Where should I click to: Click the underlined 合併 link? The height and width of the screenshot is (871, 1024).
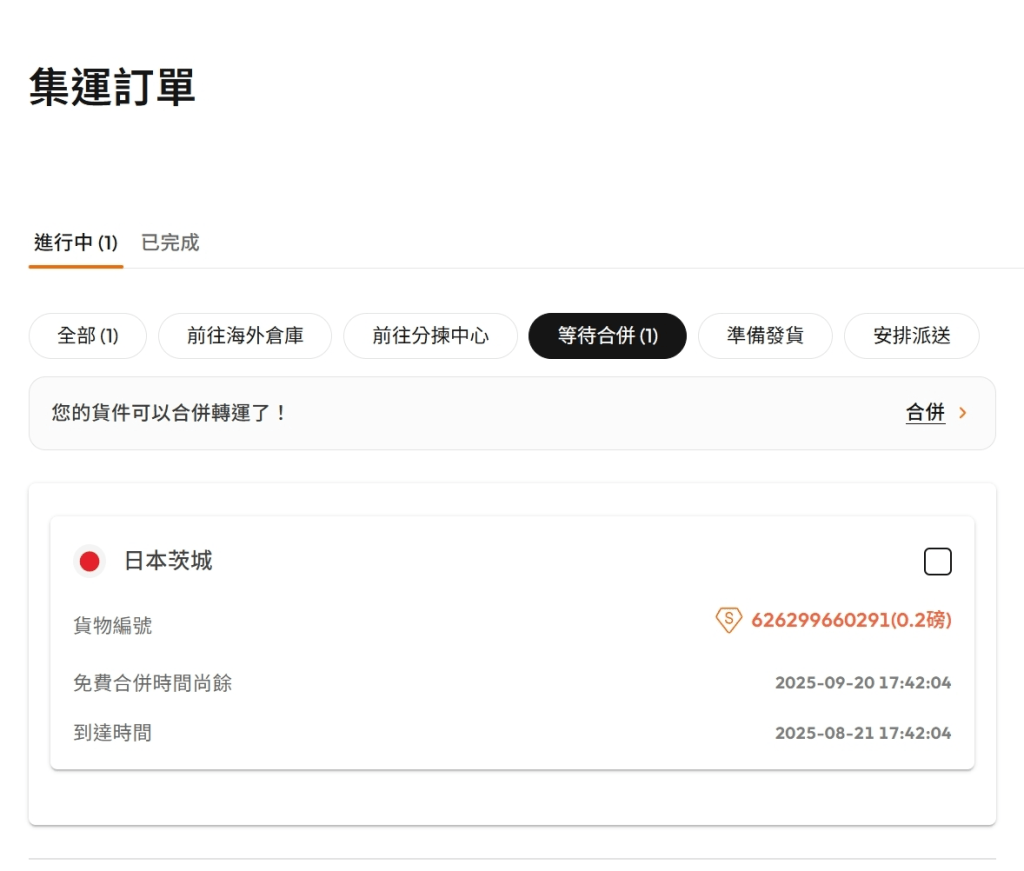click(x=925, y=413)
